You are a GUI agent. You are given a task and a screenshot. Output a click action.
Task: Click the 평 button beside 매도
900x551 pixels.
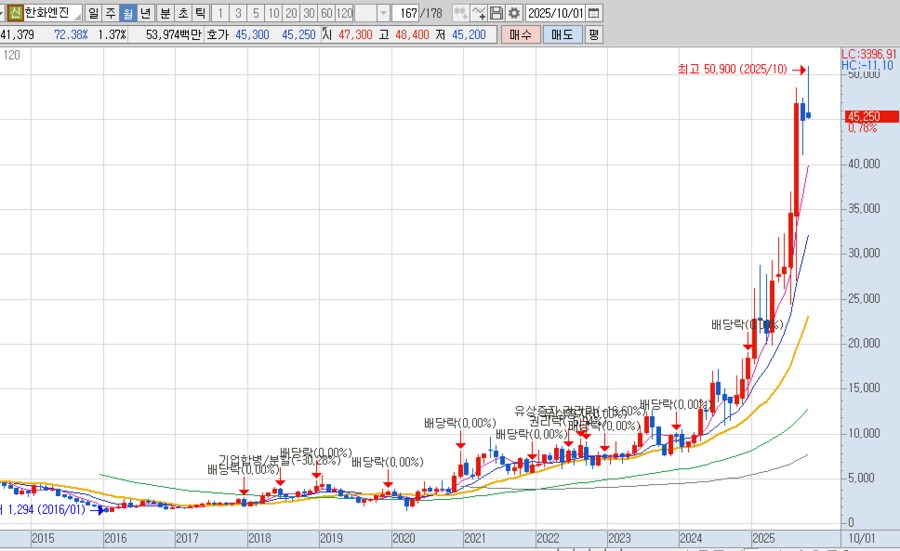[594, 34]
